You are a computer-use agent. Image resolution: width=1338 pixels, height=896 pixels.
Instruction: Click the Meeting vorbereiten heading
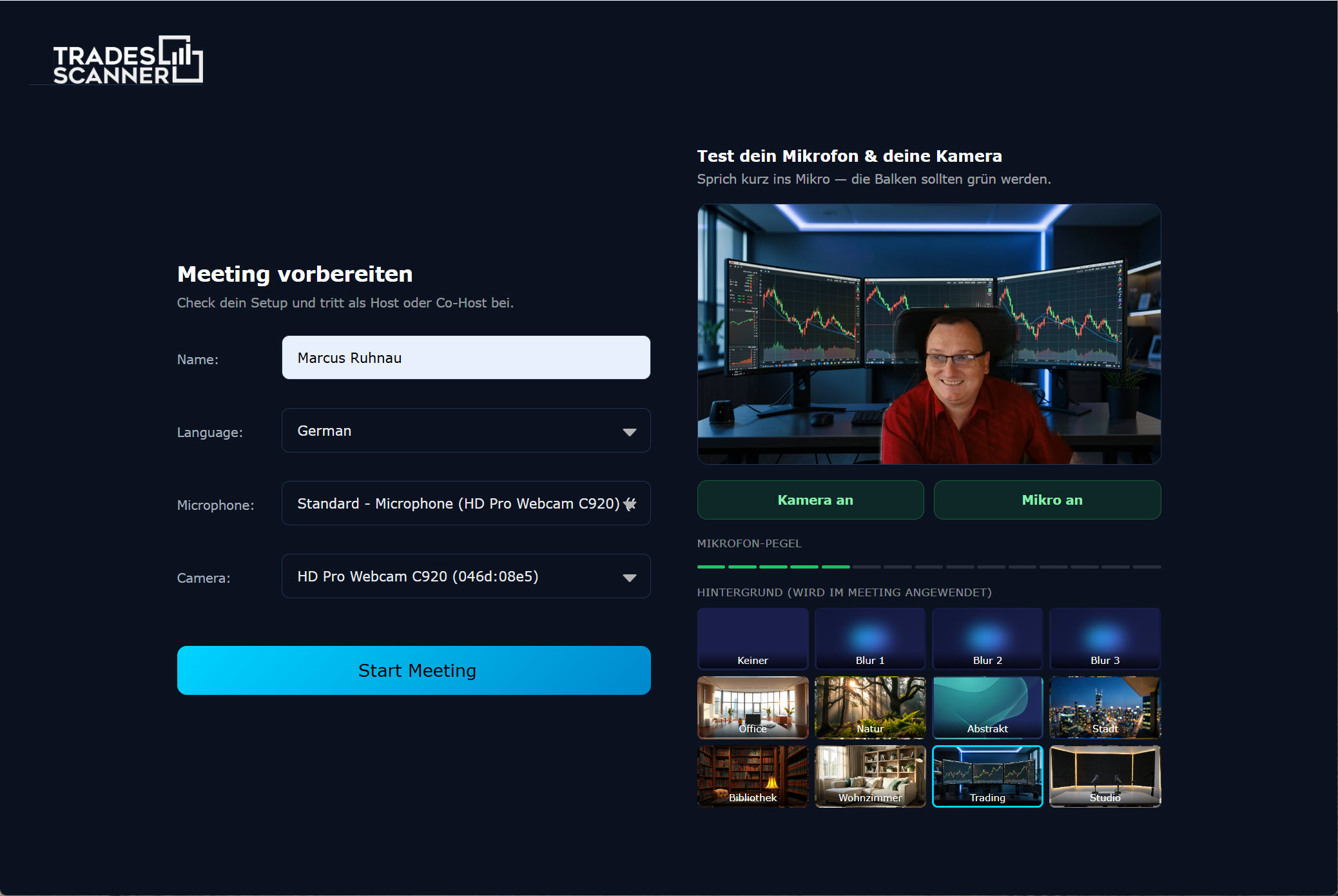295,275
